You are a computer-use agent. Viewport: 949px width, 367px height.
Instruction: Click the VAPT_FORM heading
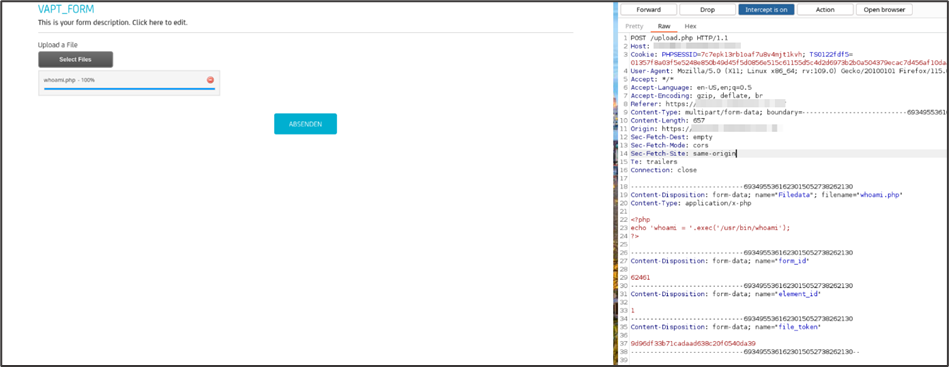pyautogui.click(x=66, y=10)
